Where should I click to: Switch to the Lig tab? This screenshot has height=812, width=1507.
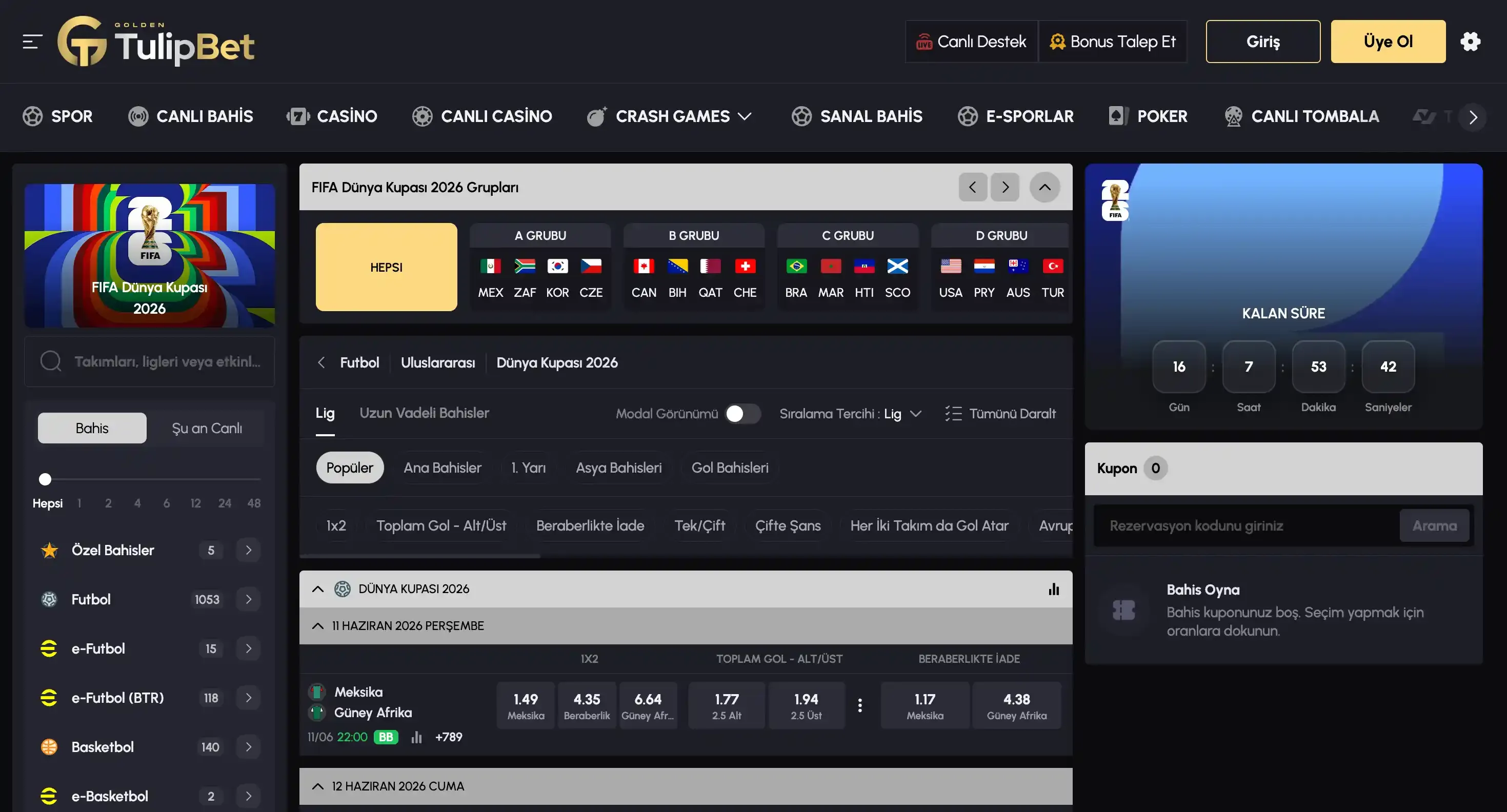tap(325, 413)
